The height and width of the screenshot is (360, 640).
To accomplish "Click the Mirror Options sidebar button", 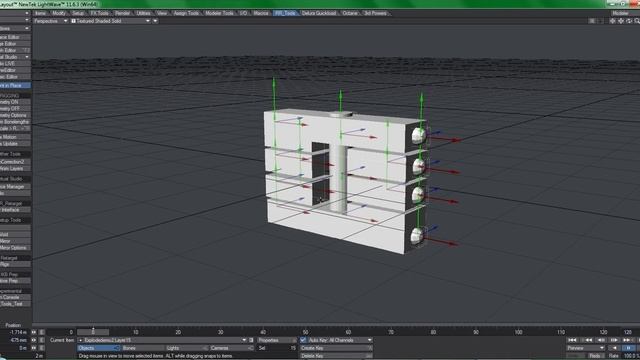I will (15, 248).
